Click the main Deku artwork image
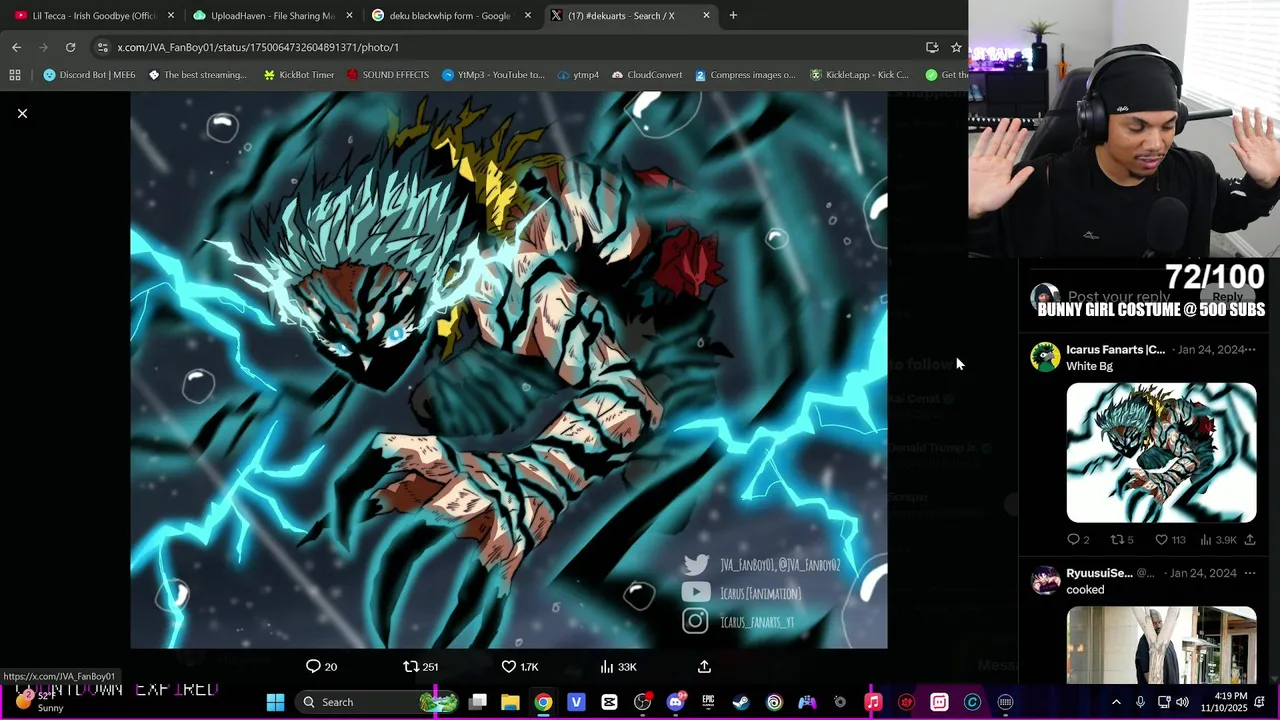 click(508, 371)
